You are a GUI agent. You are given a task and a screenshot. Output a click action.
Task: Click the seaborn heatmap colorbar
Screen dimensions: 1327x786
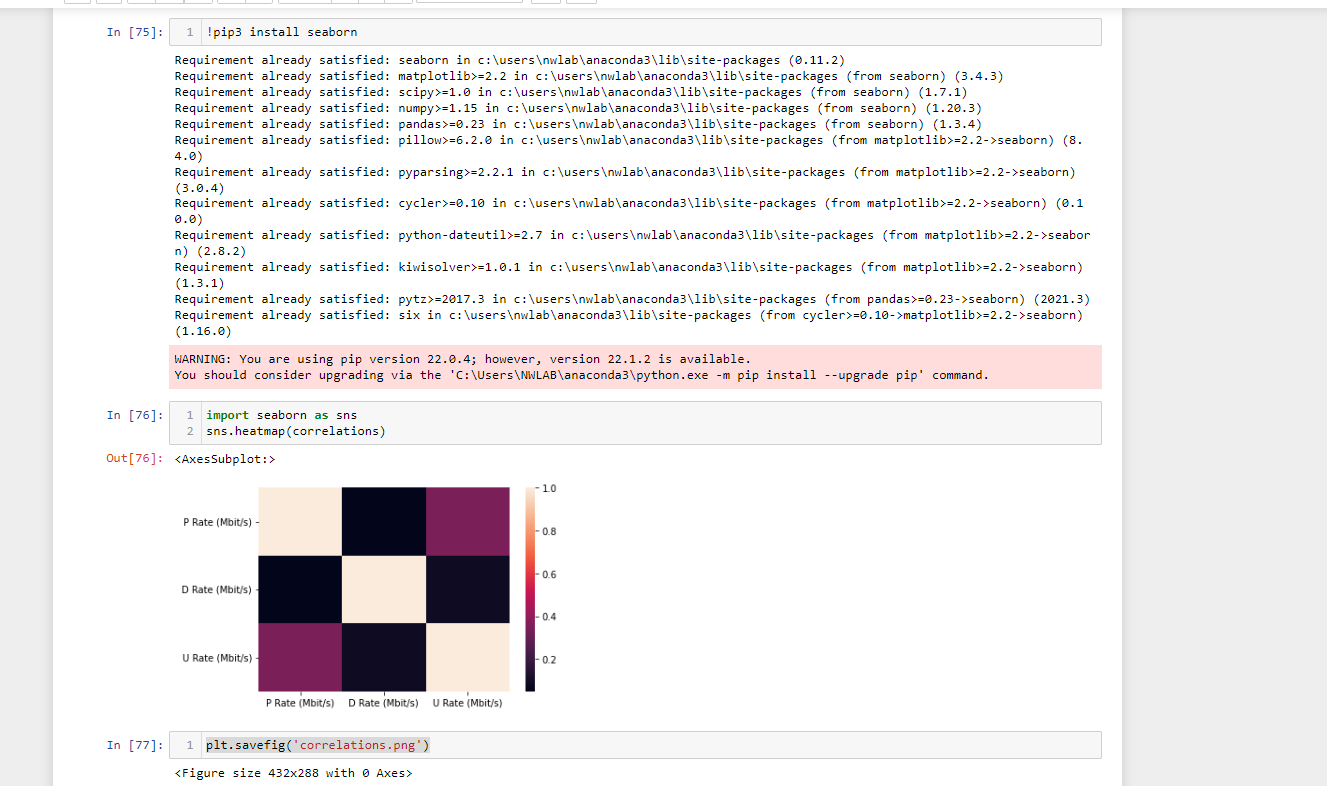529,589
